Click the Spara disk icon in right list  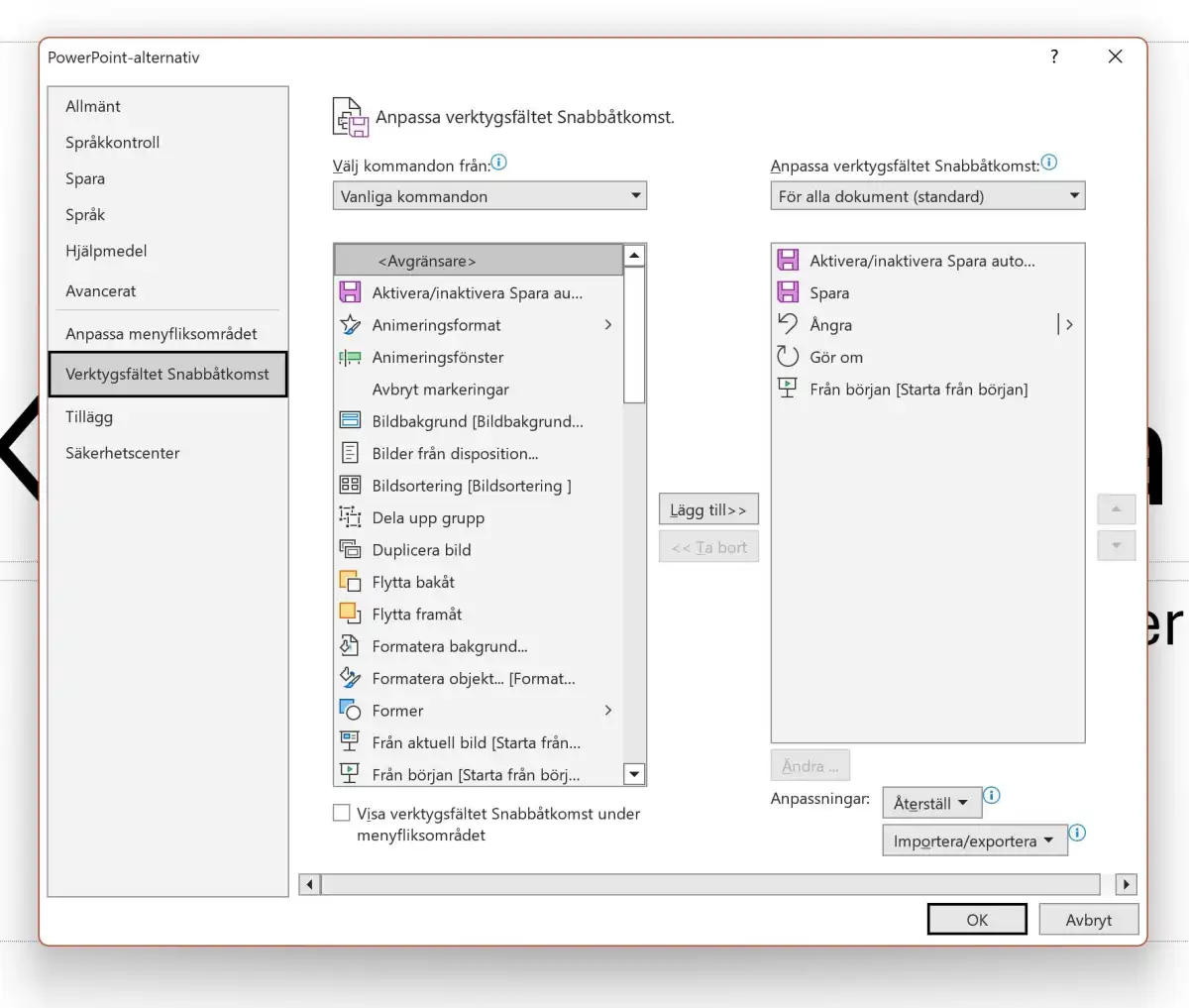coord(788,292)
